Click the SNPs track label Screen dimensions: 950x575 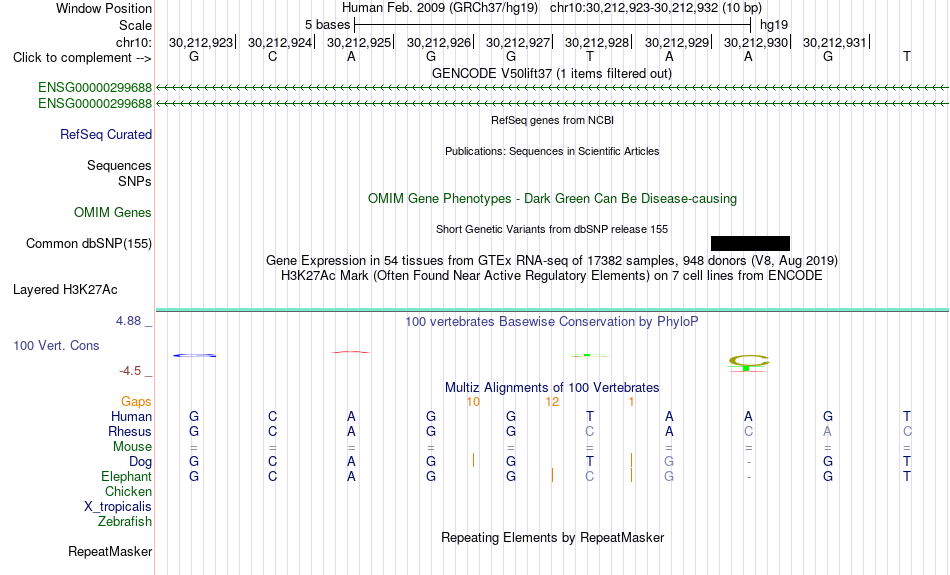click(135, 181)
